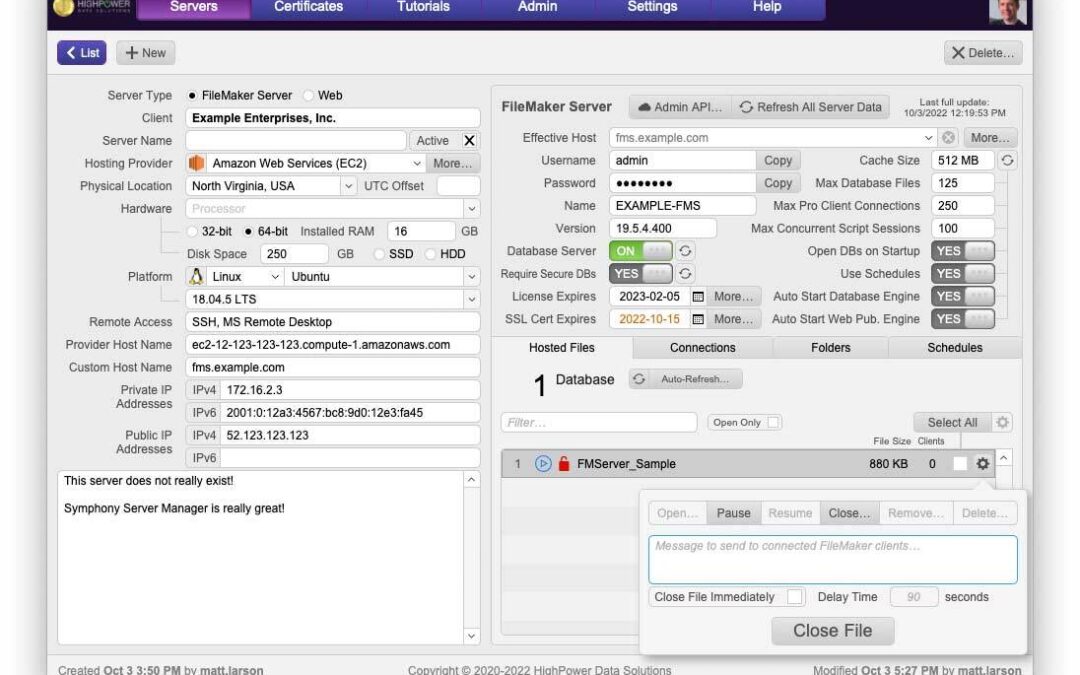Click the Amazon Web Services provider icon
The height and width of the screenshot is (675, 1080).
196,163
